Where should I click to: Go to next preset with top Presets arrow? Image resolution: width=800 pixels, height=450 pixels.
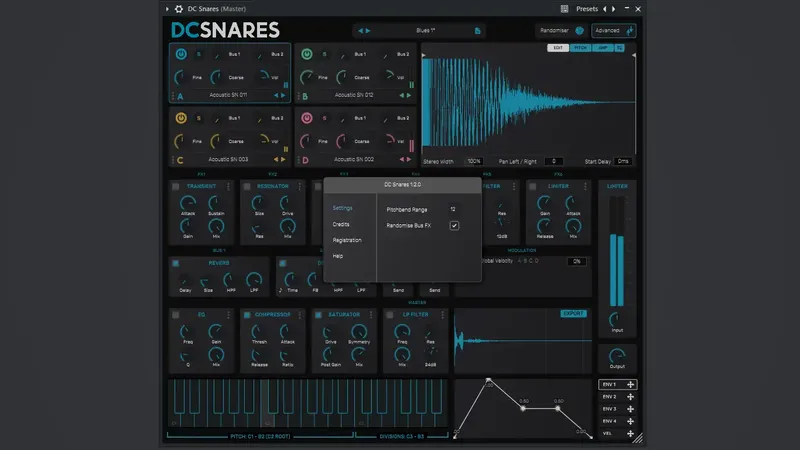(614, 9)
